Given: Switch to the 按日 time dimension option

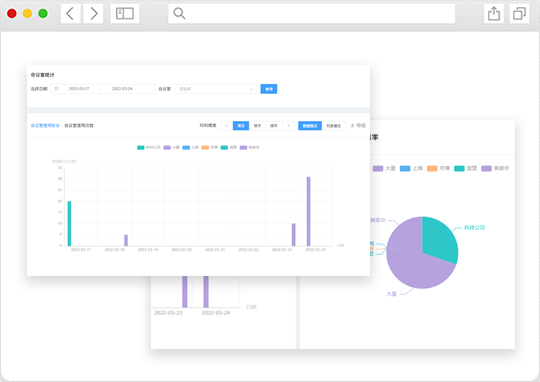Looking at the screenshot, I should [x=241, y=126].
